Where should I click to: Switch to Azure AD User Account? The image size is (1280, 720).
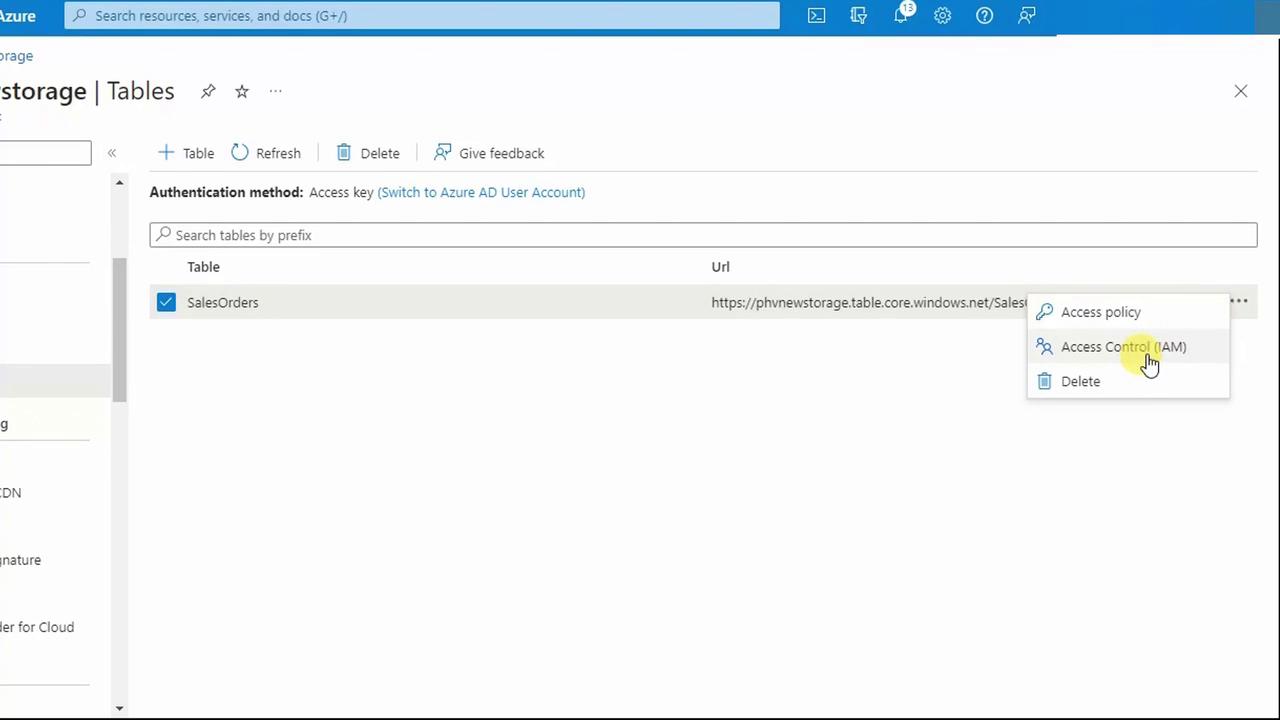481,192
